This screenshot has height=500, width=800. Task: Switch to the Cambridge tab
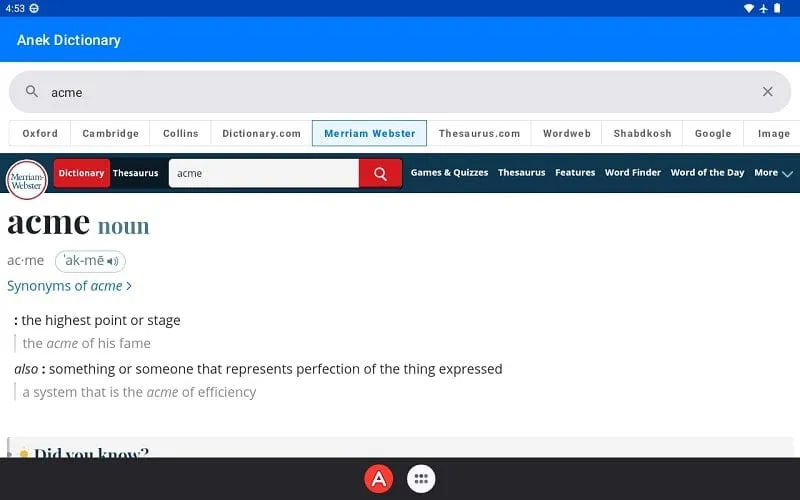pyautogui.click(x=110, y=133)
